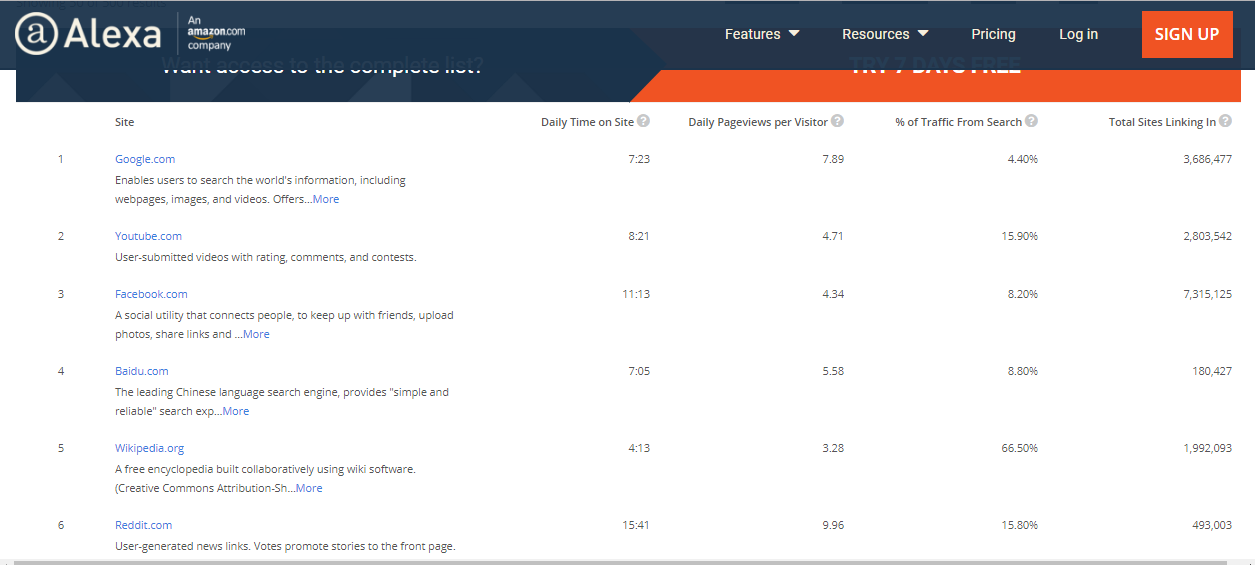Open the Reddit.com site link

point(143,525)
